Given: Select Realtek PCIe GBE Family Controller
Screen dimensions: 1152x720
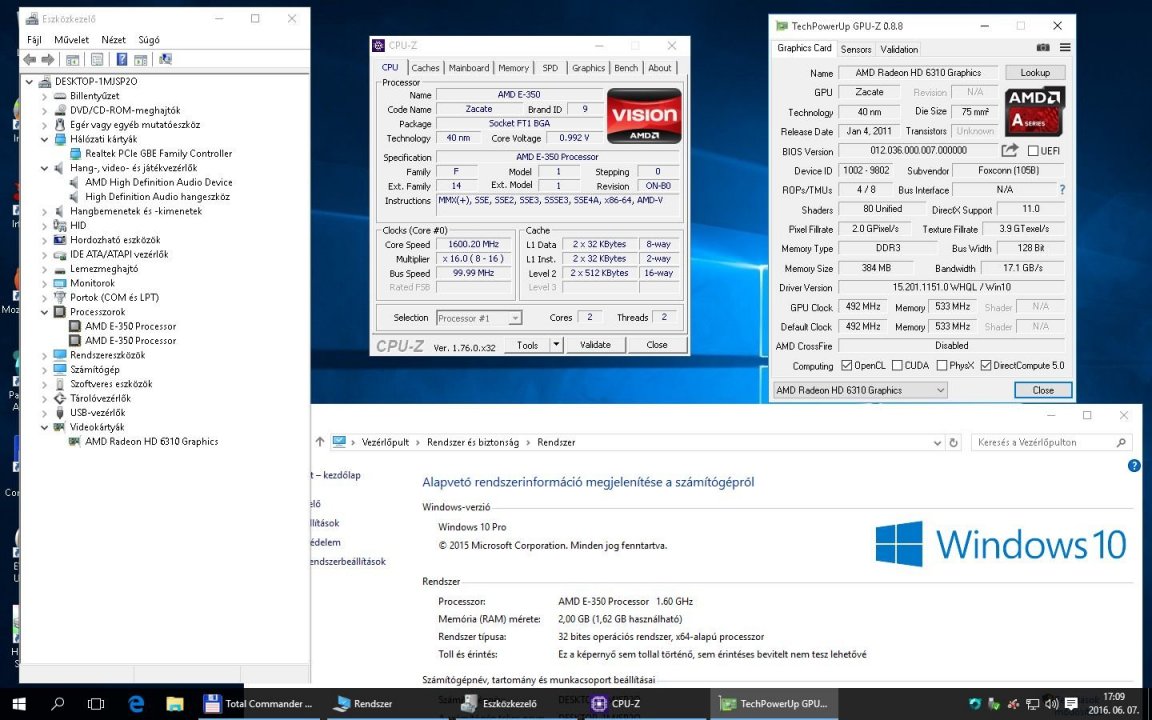Looking at the screenshot, I should pyautogui.click(x=159, y=154).
